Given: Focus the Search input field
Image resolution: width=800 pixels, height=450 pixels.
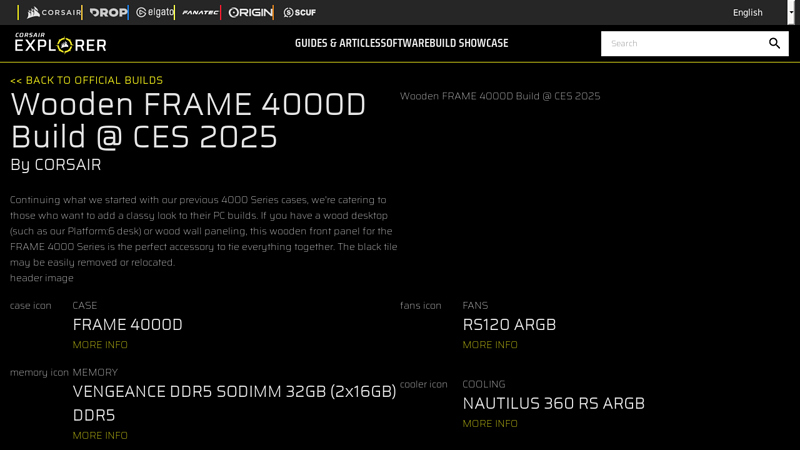Looking at the screenshot, I should point(684,43).
